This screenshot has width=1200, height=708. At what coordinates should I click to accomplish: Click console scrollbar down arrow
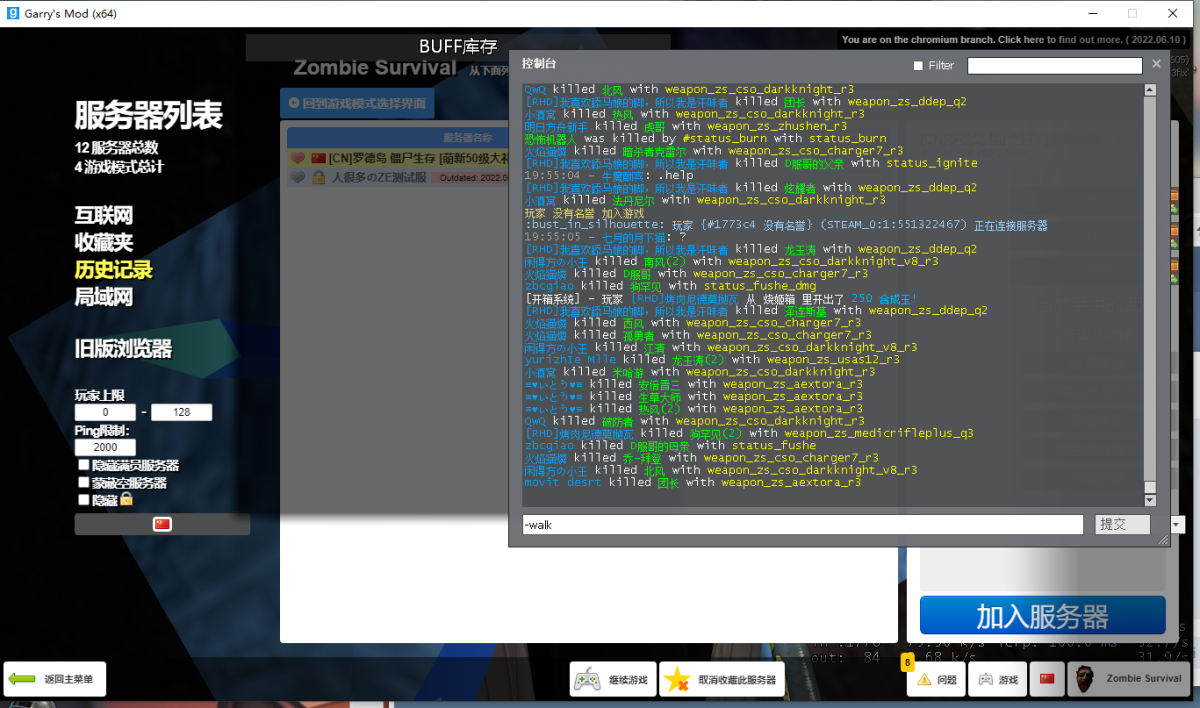click(1149, 500)
